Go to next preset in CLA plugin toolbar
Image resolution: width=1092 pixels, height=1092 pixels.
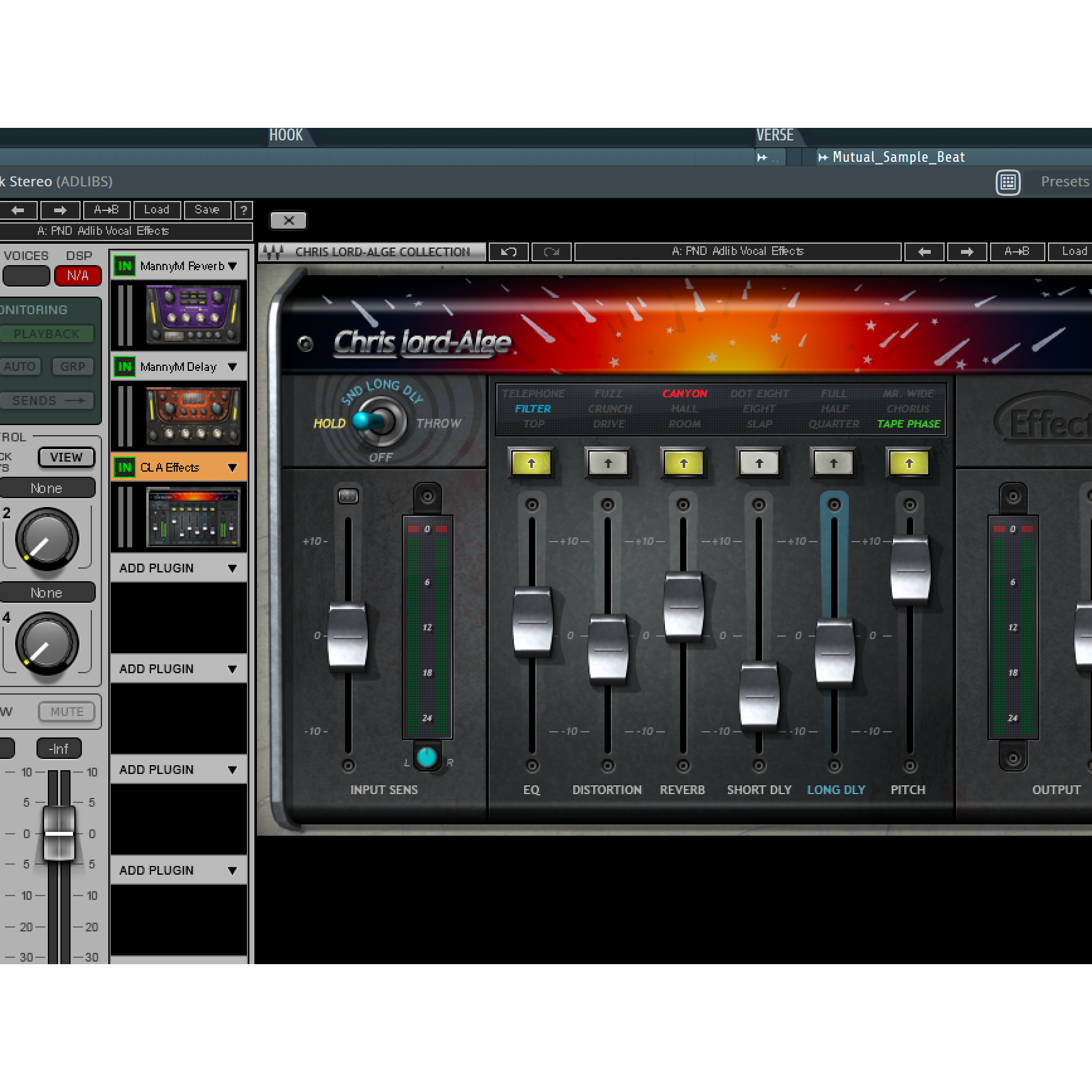click(967, 252)
